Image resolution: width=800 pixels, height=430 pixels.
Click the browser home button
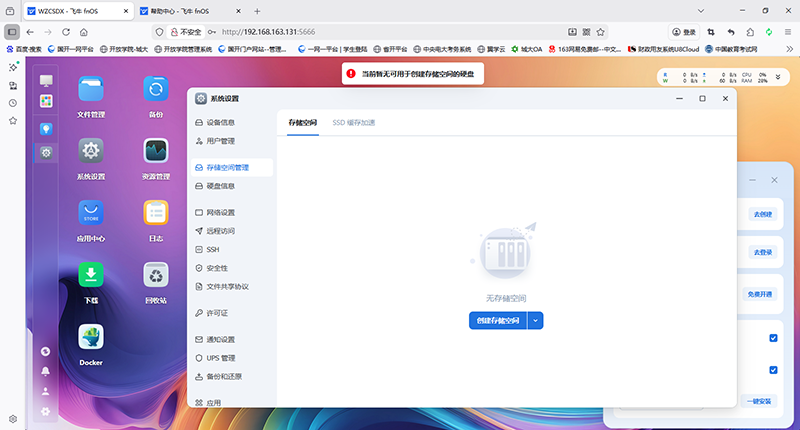click(84, 32)
